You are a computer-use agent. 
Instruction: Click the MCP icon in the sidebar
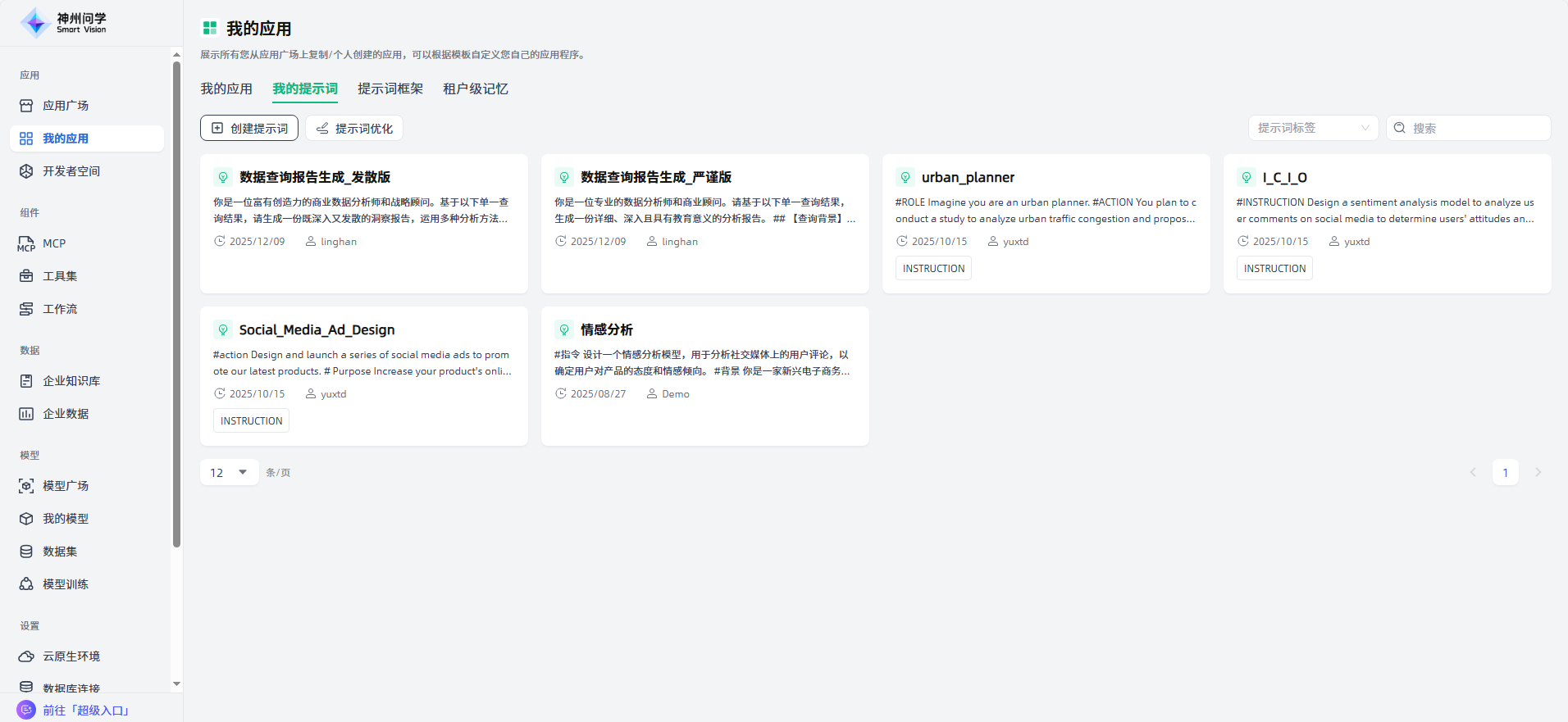(26, 243)
